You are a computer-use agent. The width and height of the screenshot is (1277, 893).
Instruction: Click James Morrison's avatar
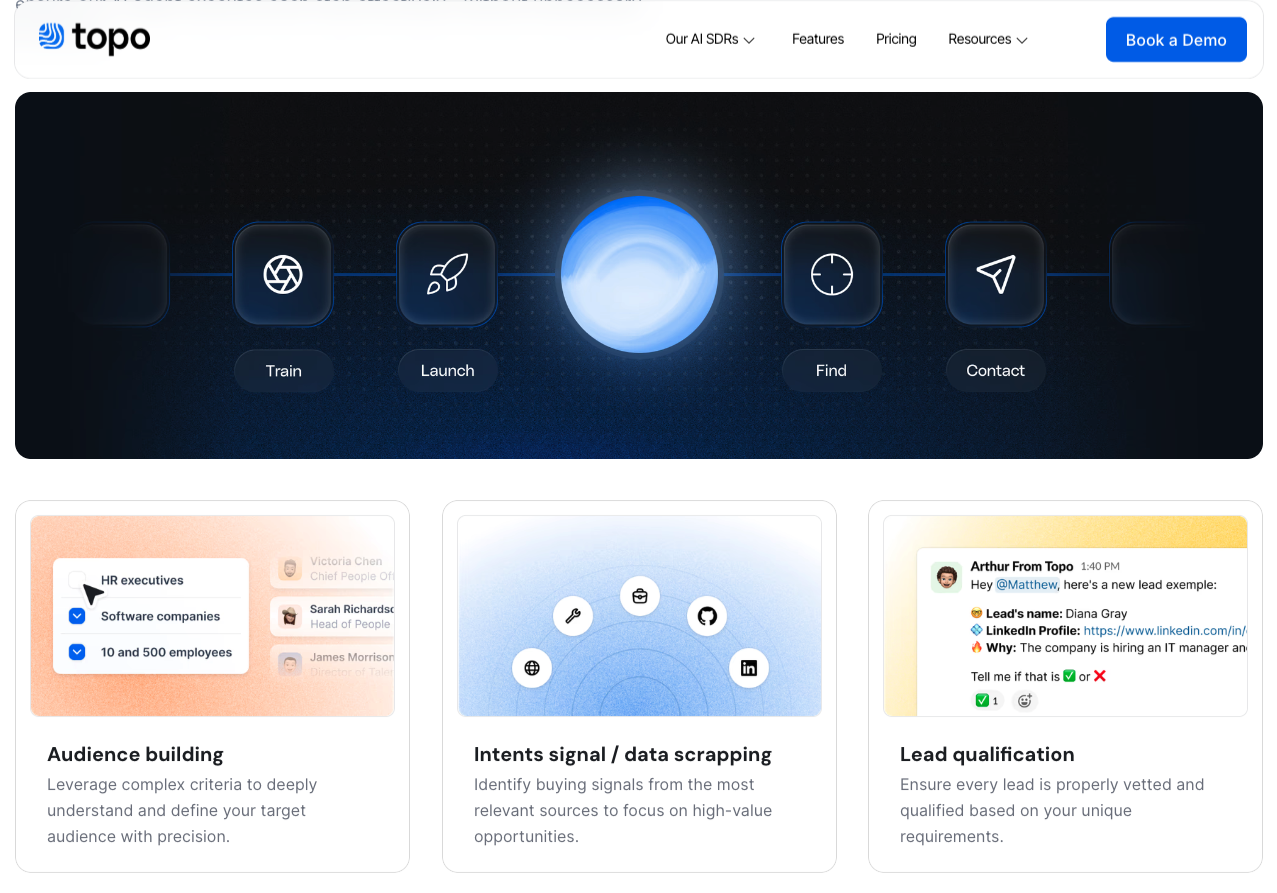coord(290,664)
